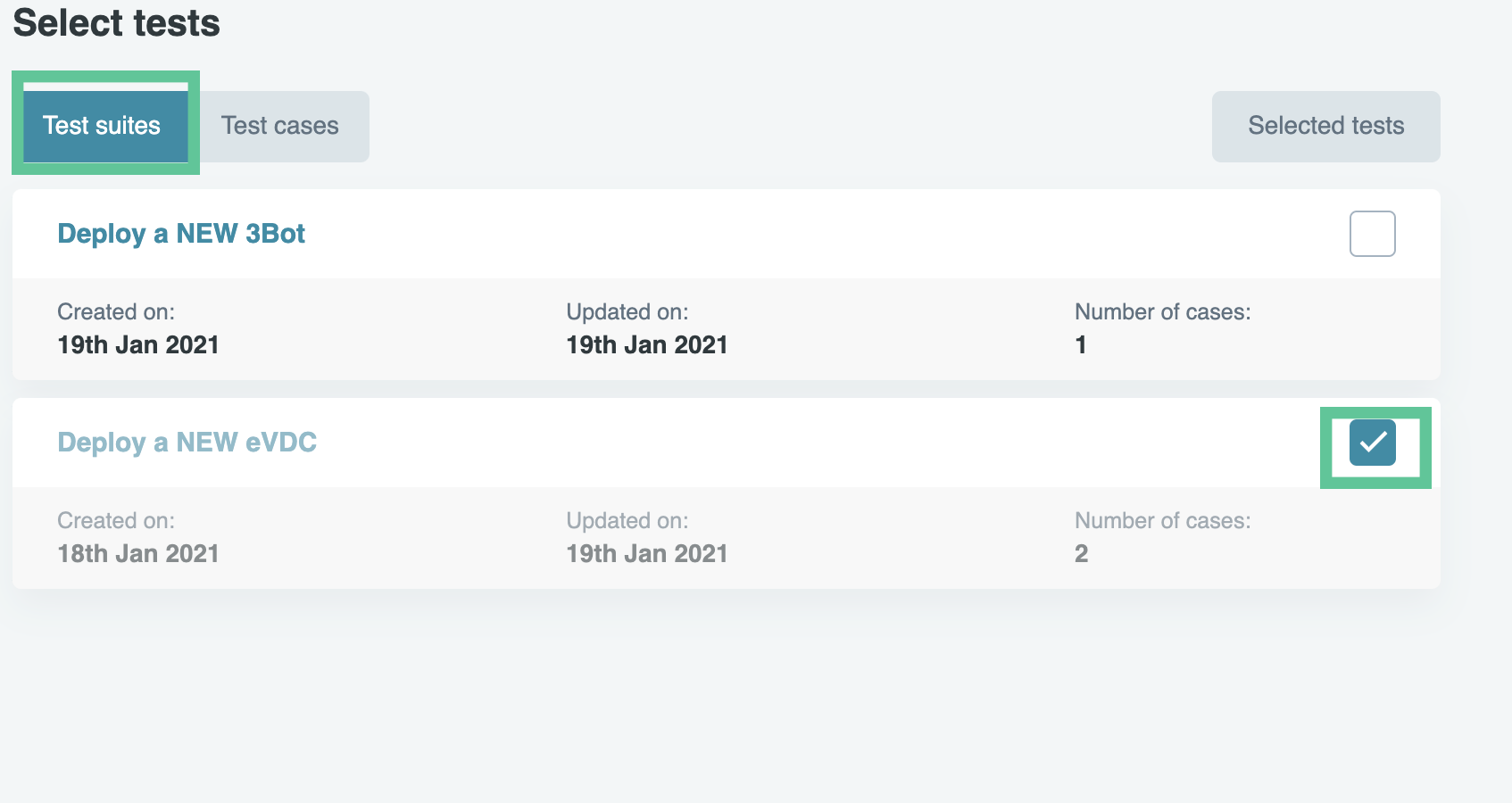Click the 3Bot suite's created date value

tap(138, 345)
